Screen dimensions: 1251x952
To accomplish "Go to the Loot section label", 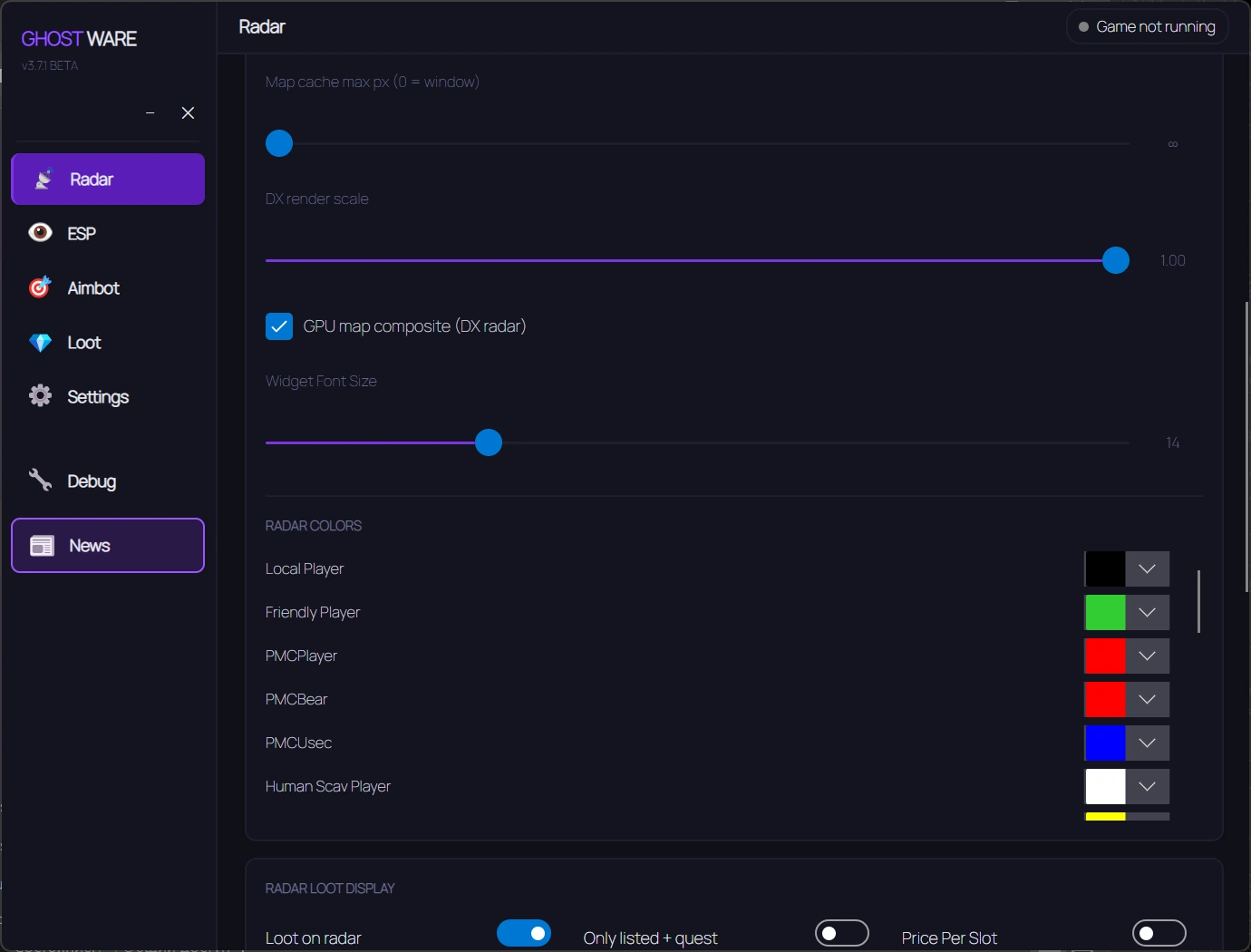I will coord(84,343).
